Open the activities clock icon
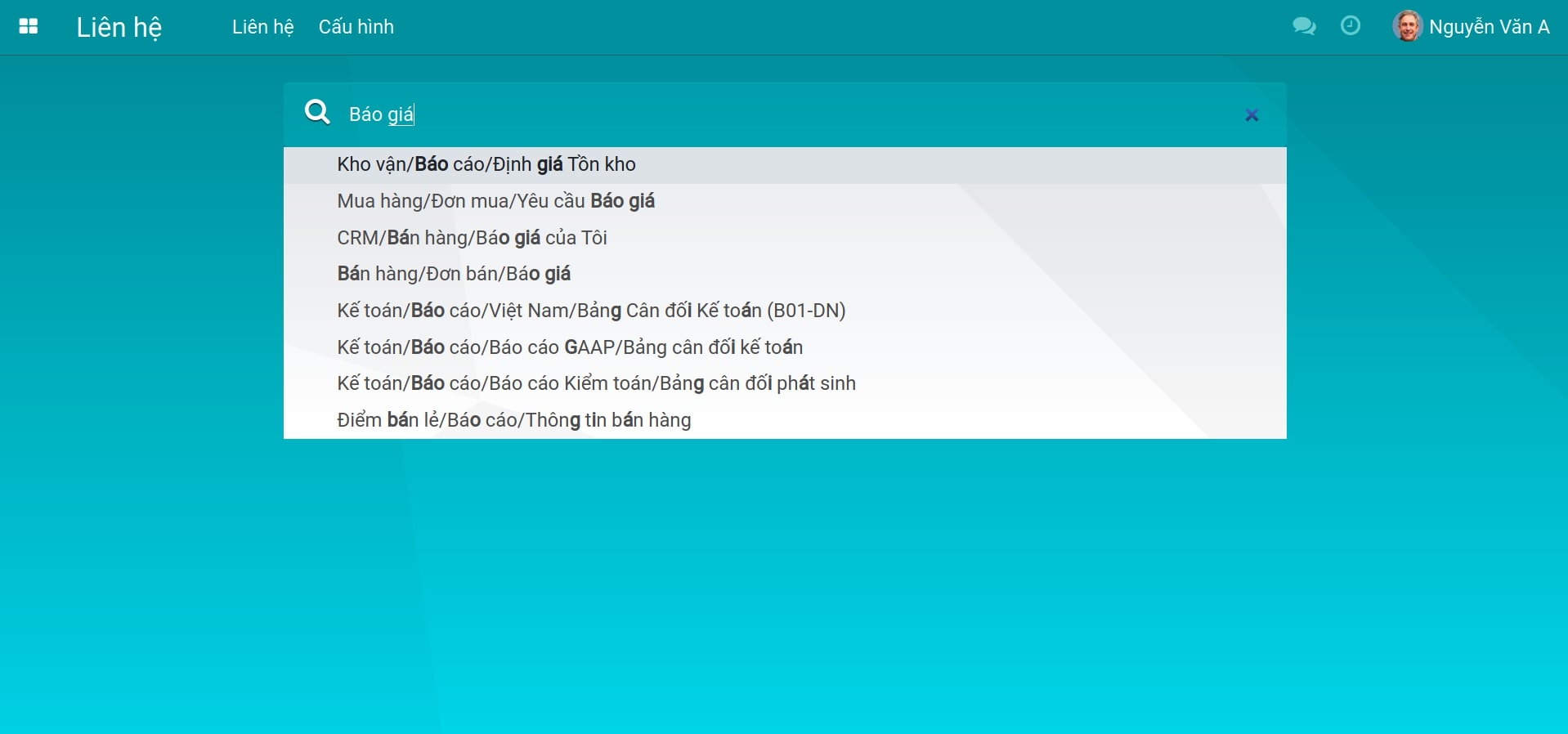The height and width of the screenshot is (734, 1568). [1351, 26]
